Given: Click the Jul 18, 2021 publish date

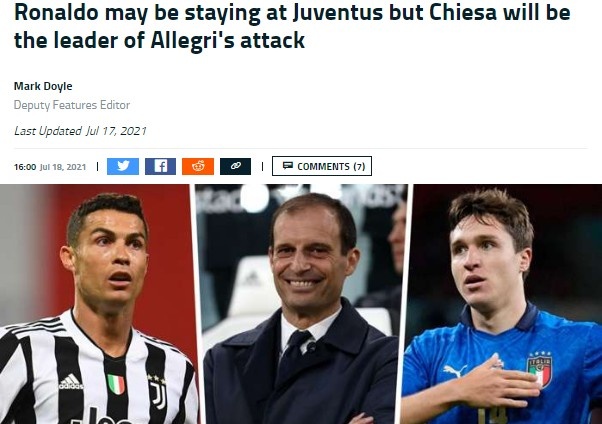Looking at the screenshot, I should tap(63, 167).
